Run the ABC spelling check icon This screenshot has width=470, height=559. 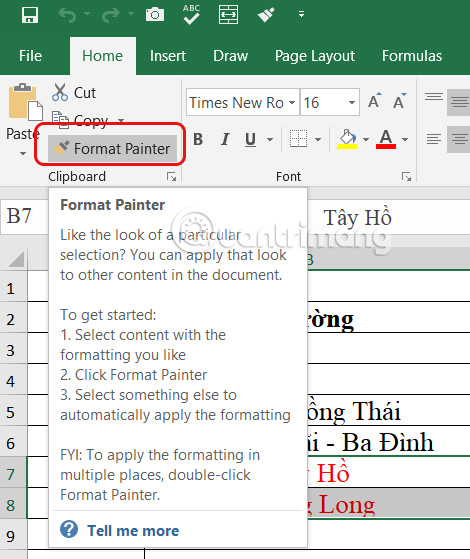(191, 14)
